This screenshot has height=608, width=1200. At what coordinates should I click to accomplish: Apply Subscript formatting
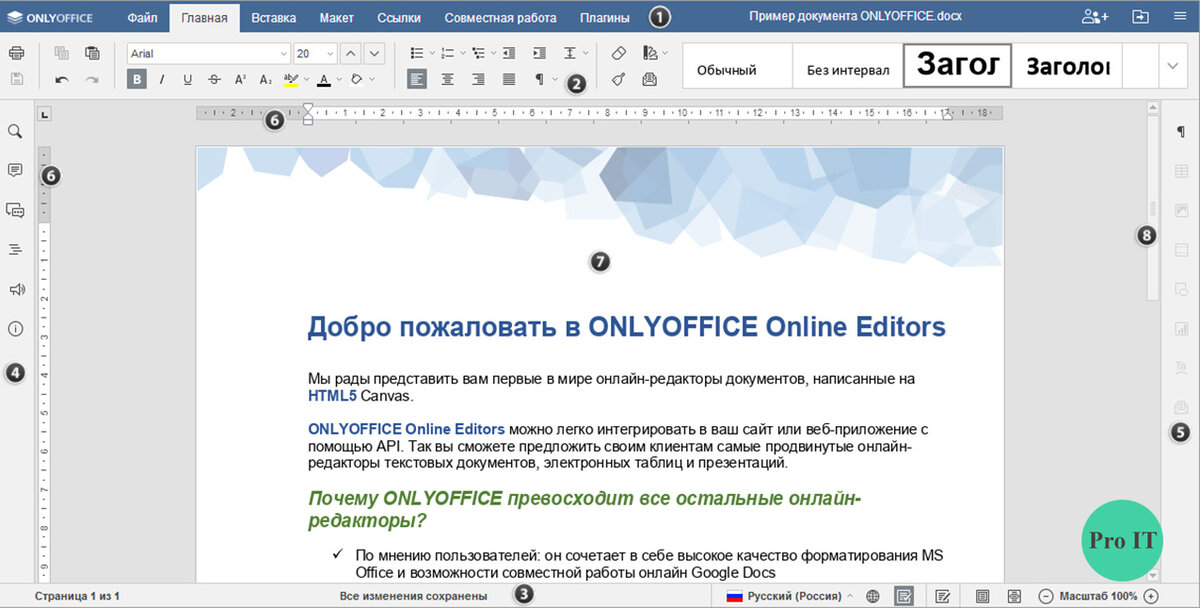266,79
